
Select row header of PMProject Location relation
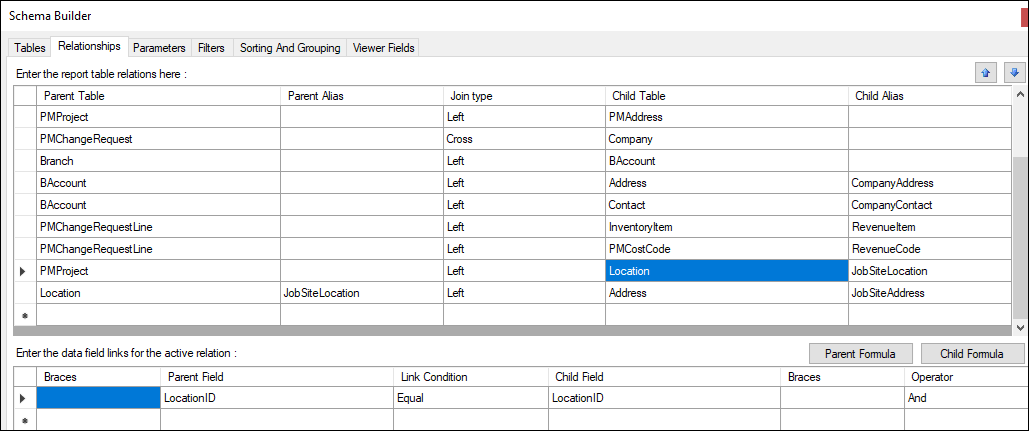(24, 271)
